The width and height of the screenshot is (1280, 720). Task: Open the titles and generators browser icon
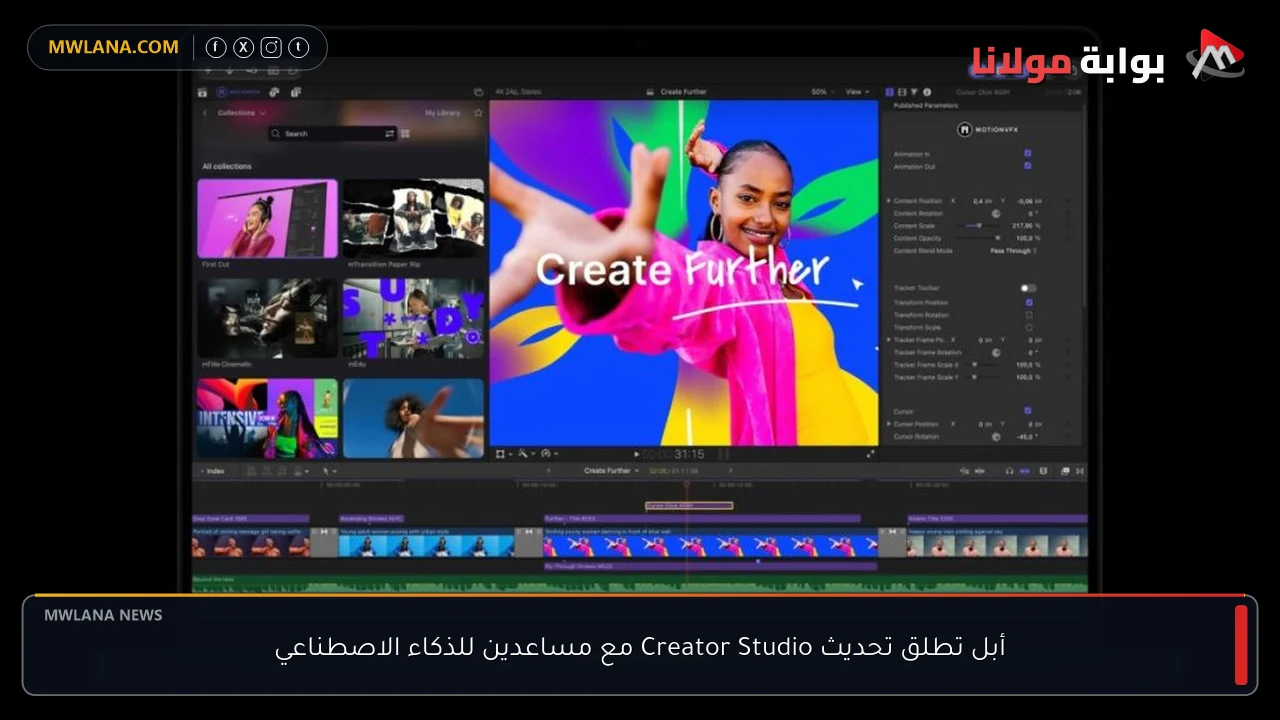(x=296, y=92)
